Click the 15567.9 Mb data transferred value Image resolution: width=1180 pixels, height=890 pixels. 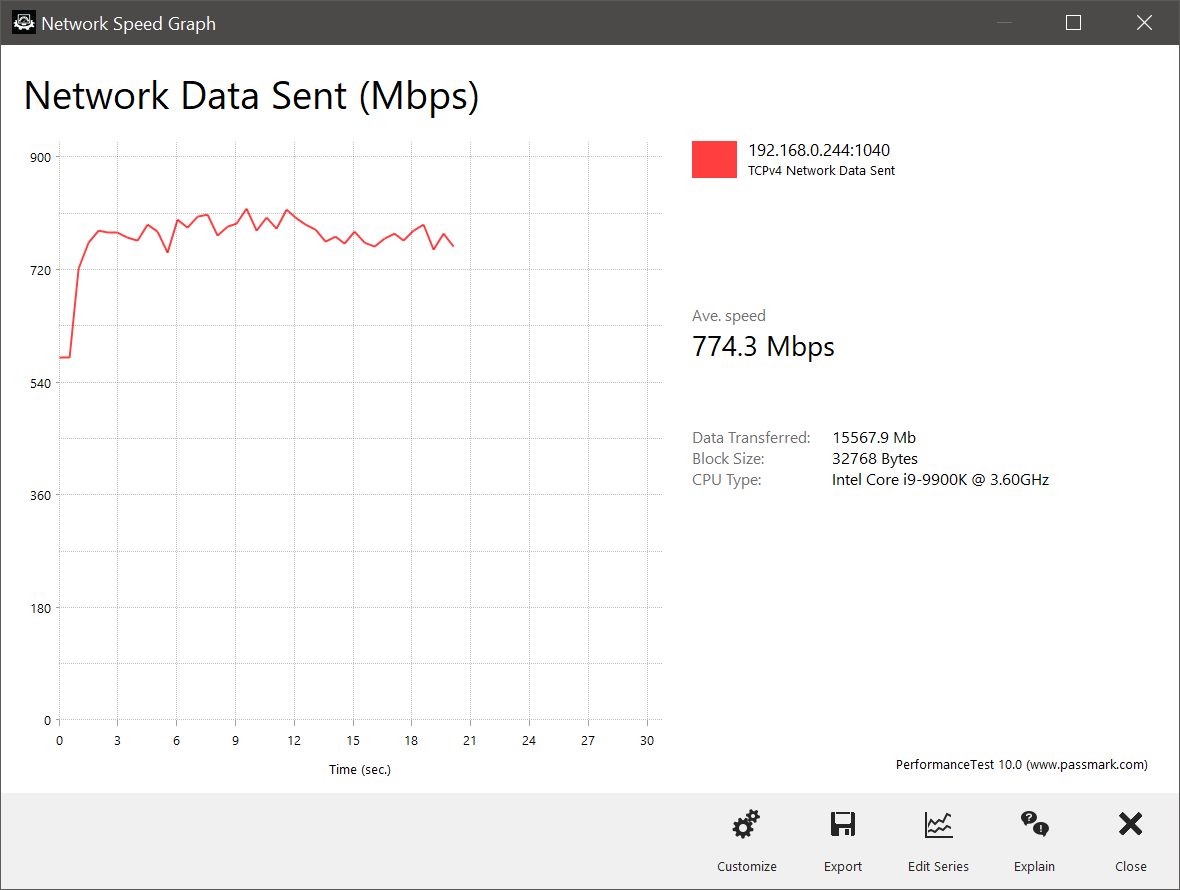874,438
